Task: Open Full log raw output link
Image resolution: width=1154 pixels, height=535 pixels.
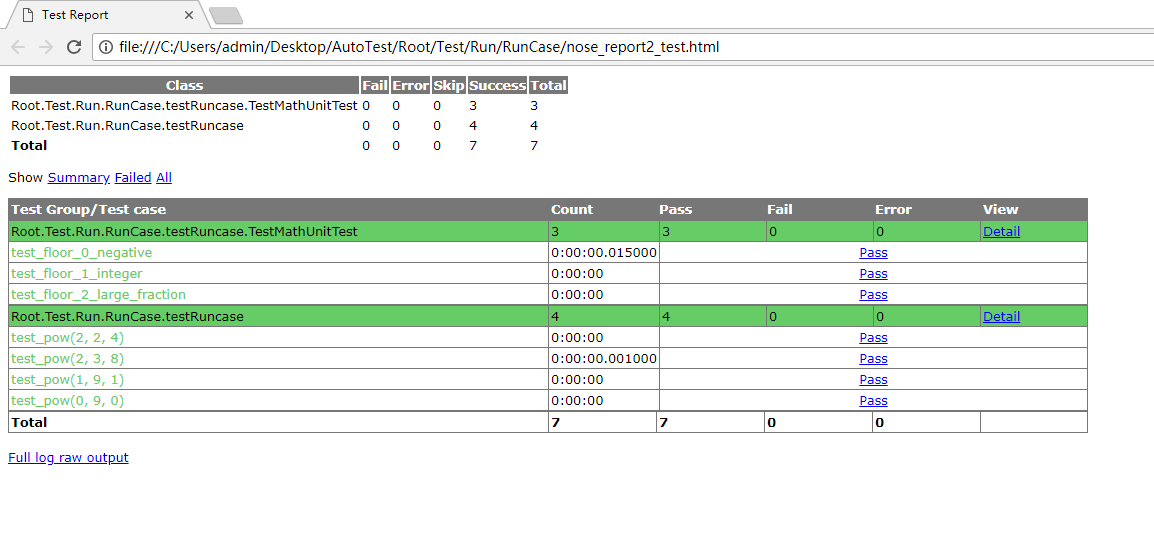Action: [x=68, y=458]
